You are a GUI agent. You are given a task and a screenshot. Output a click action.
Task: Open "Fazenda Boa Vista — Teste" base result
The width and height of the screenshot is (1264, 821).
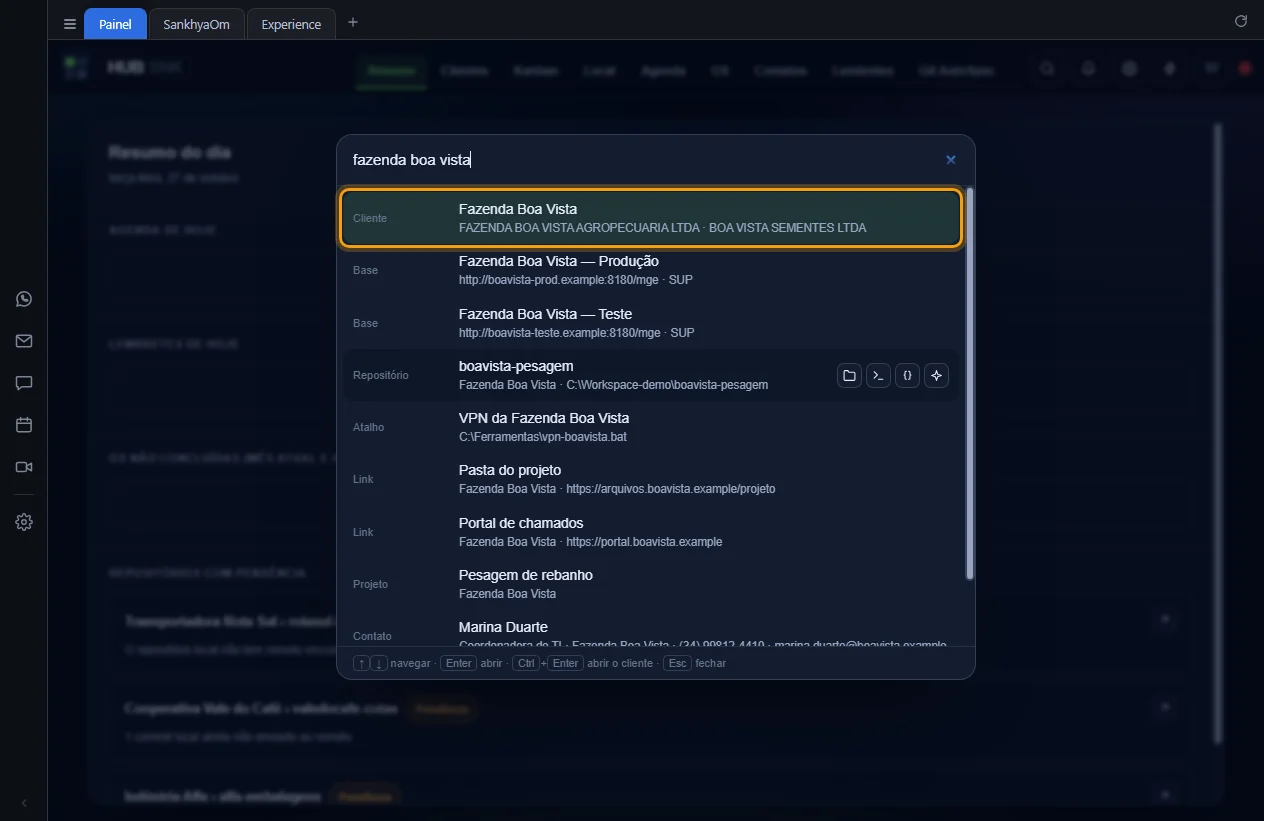coord(651,323)
